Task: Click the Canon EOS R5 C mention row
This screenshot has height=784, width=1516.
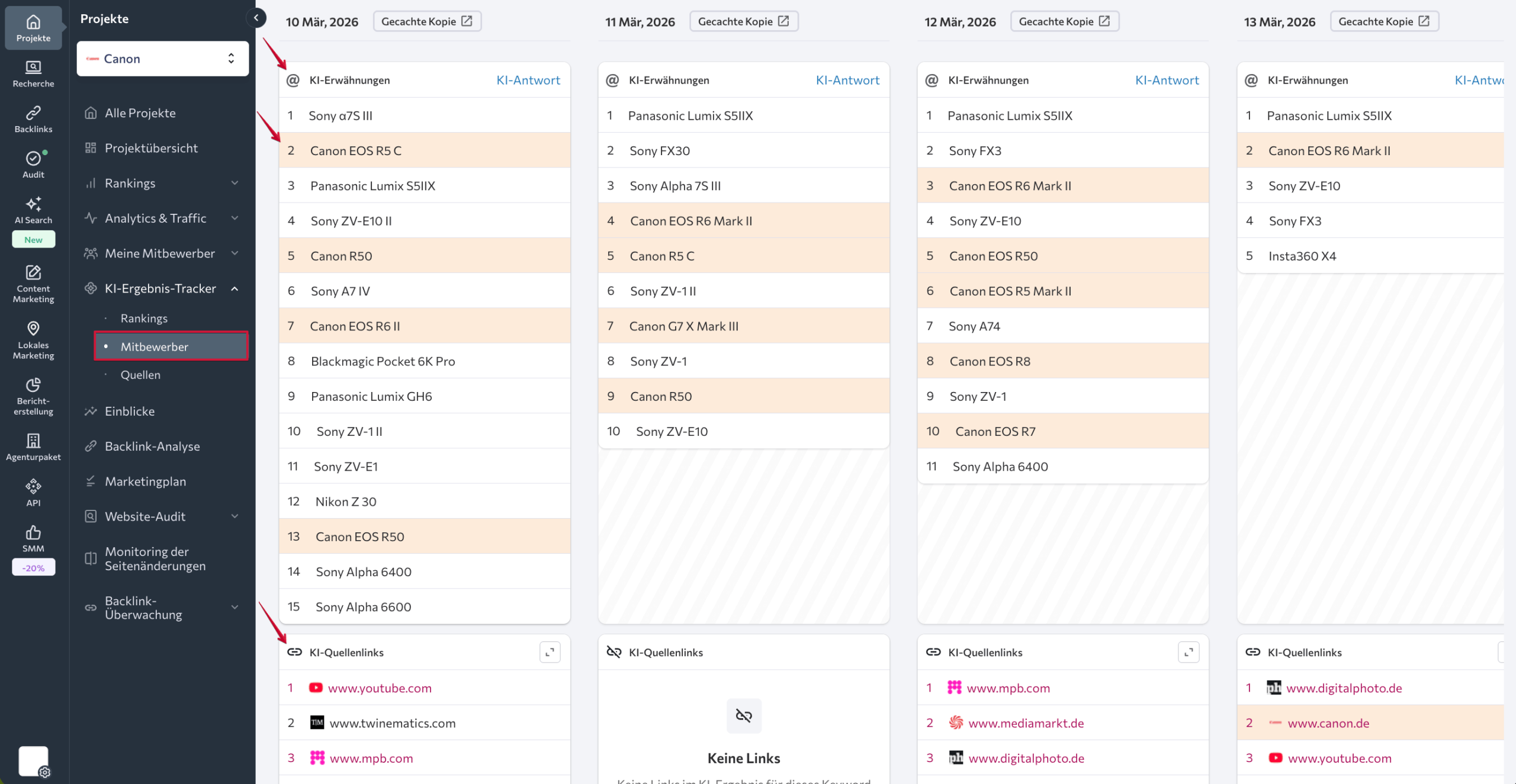Action: tap(424, 150)
